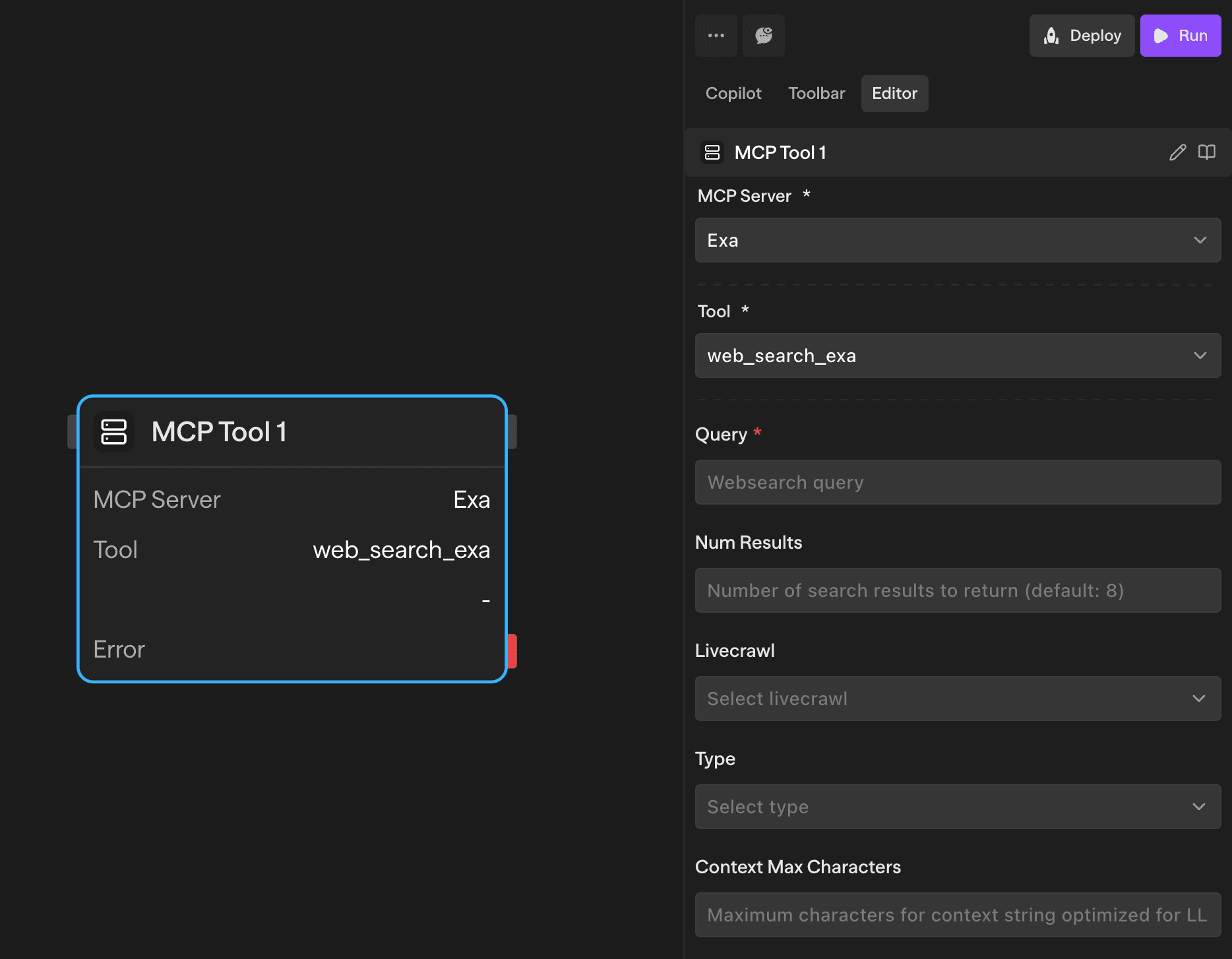The width and height of the screenshot is (1232, 959).
Task: Run the workflow with the Run button
Action: (x=1181, y=35)
